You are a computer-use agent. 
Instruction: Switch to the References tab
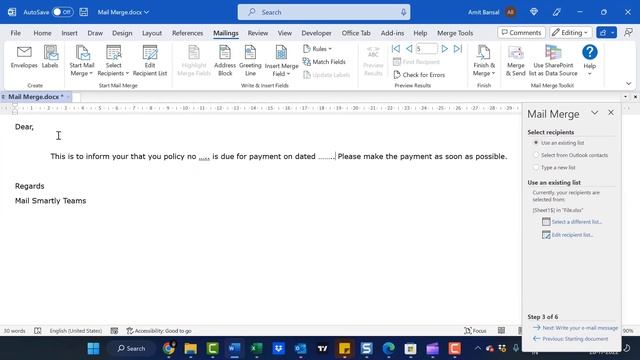click(187, 33)
